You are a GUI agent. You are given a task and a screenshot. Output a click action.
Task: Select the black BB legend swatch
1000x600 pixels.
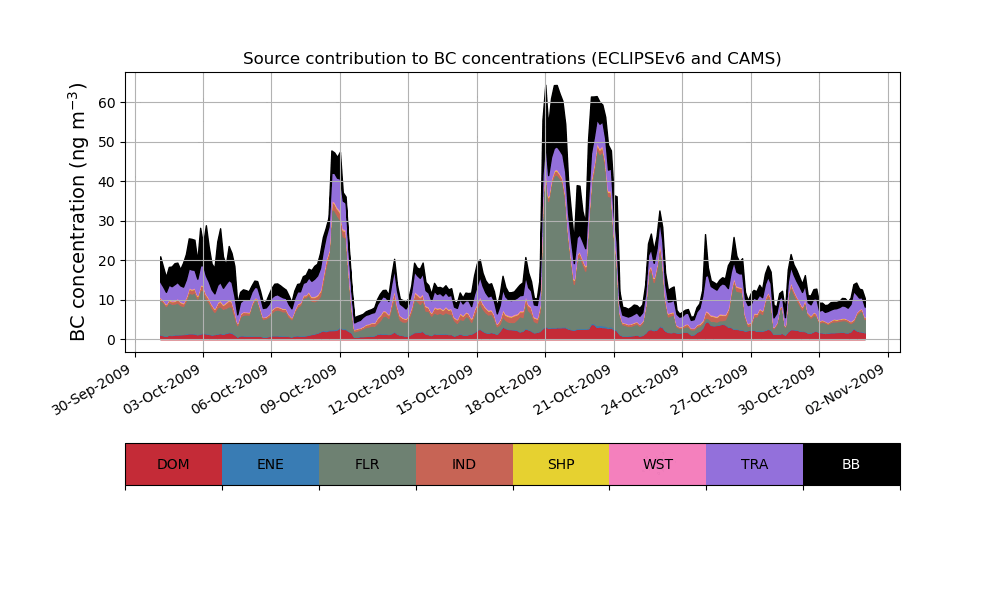[x=851, y=464]
